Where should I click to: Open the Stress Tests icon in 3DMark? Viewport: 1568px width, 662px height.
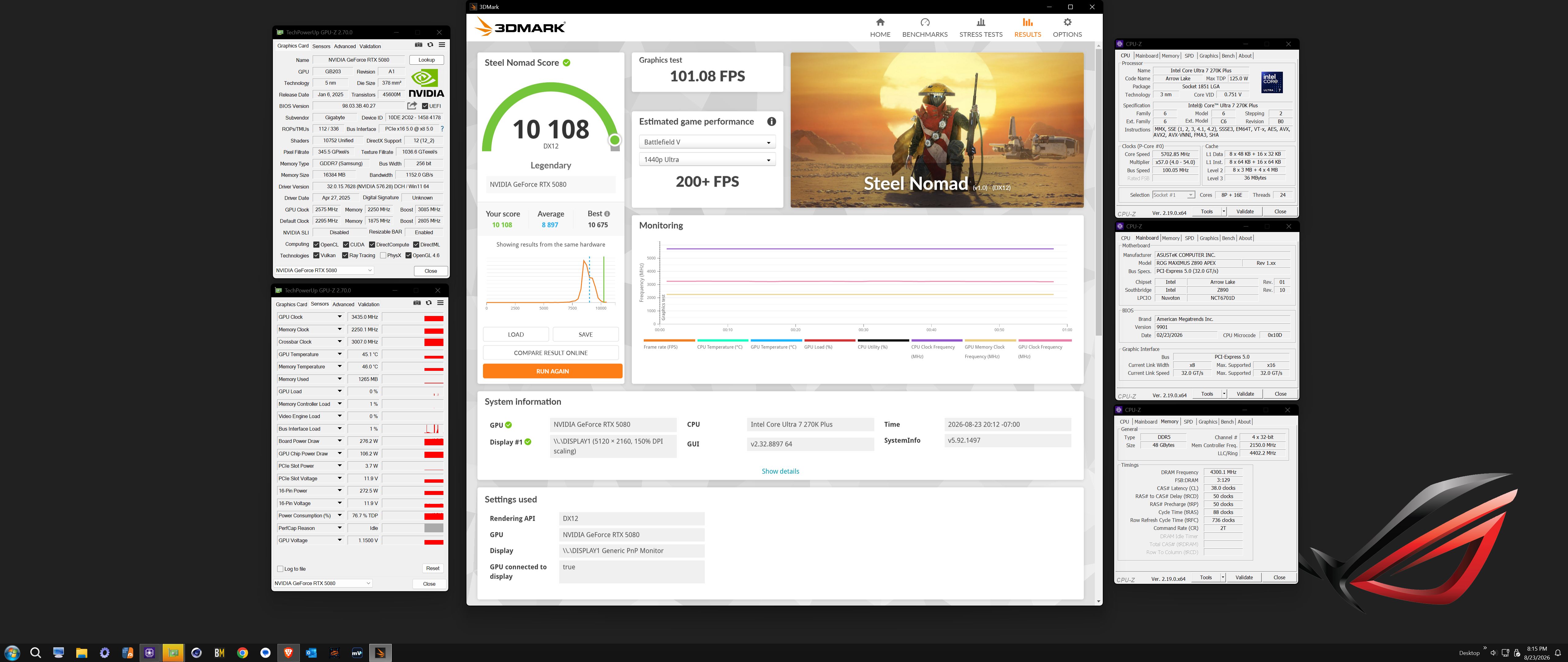click(x=981, y=23)
